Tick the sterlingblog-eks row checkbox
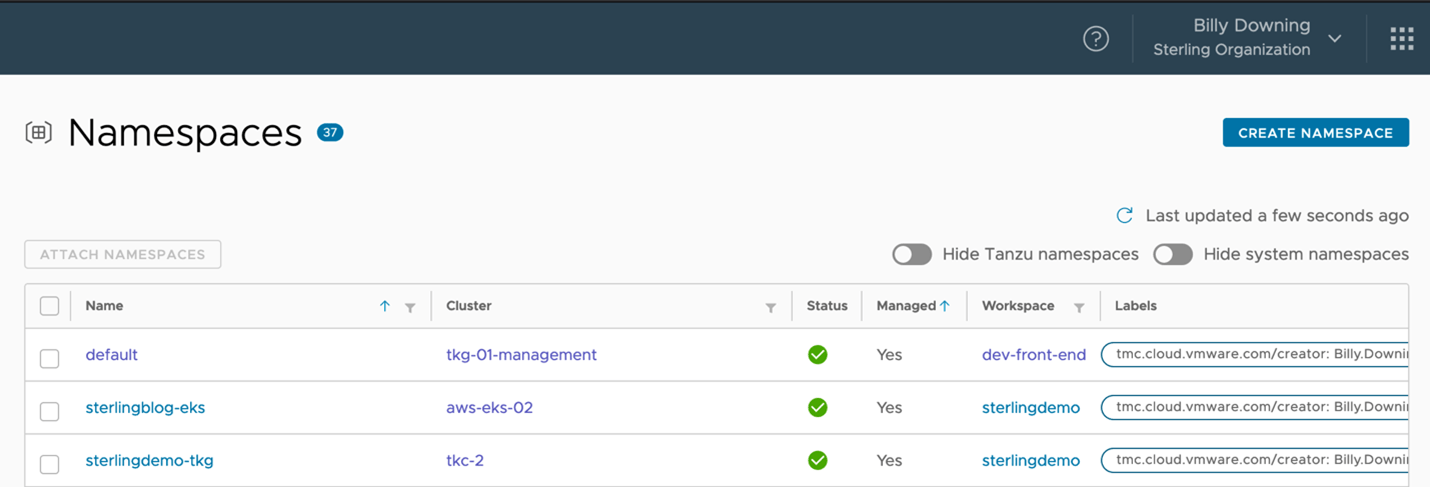Image resolution: width=1430 pixels, height=487 pixels. [x=49, y=411]
